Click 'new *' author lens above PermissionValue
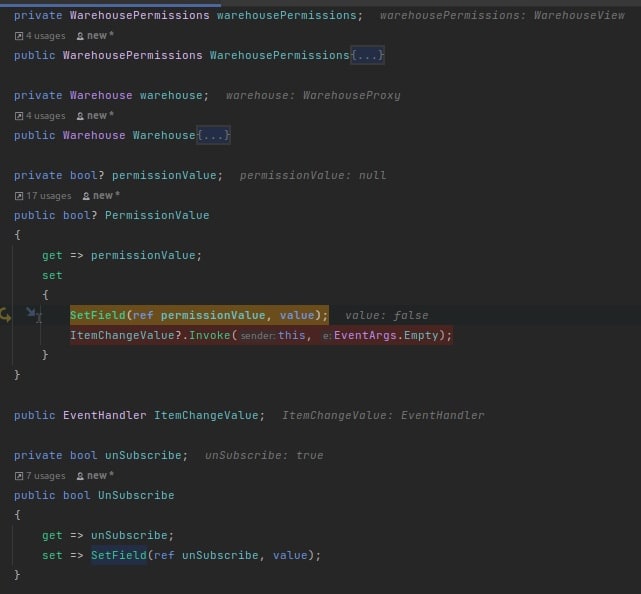The height and width of the screenshot is (594, 641). 101,196
